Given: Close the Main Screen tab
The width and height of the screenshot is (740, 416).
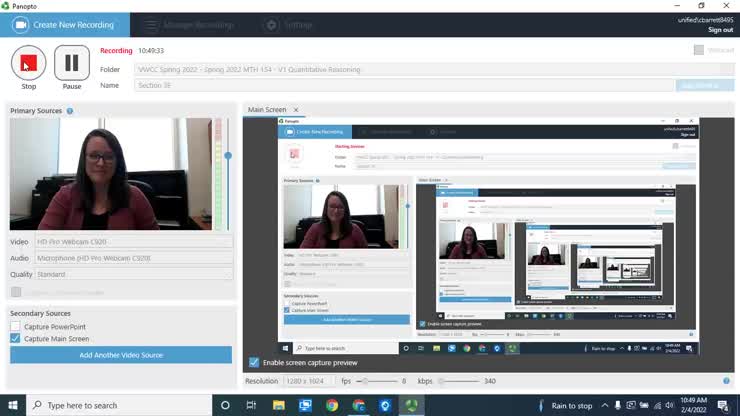Looking at the screenshot, I should 296,110.
